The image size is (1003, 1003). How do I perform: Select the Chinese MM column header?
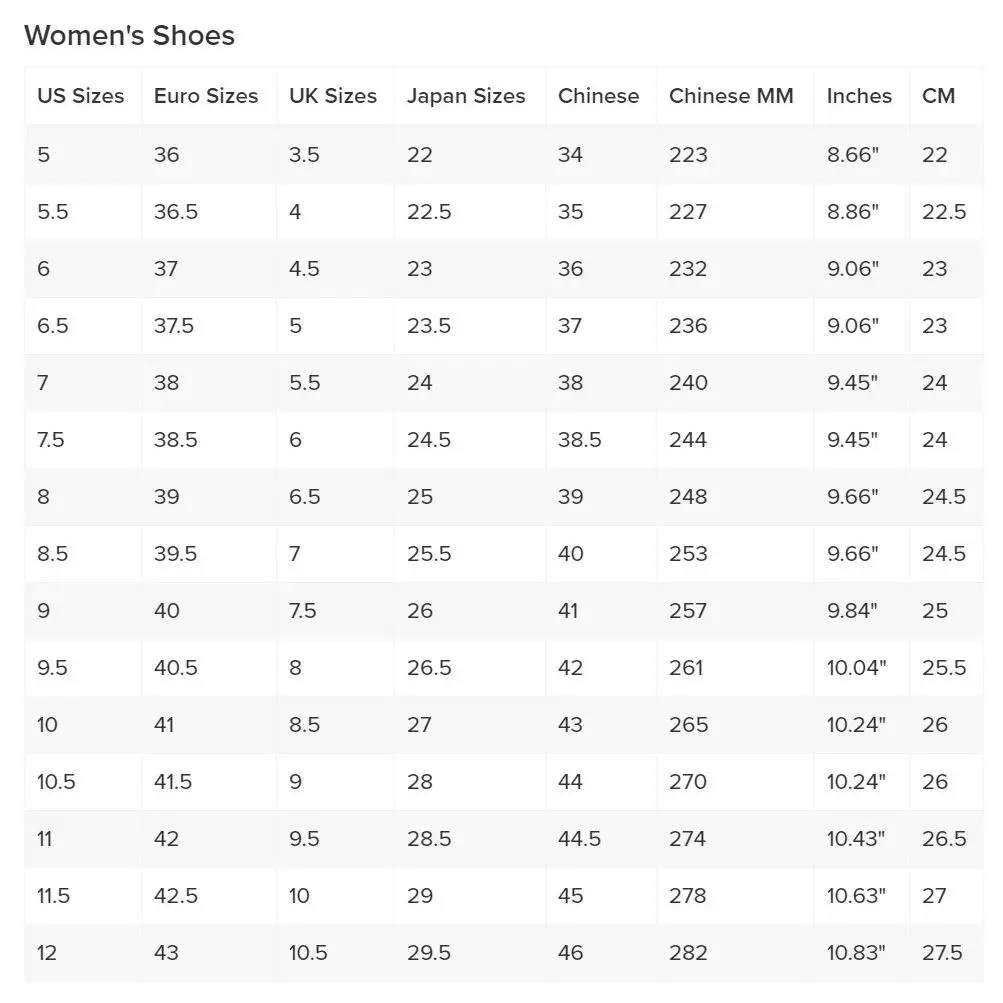click(731, 96)
